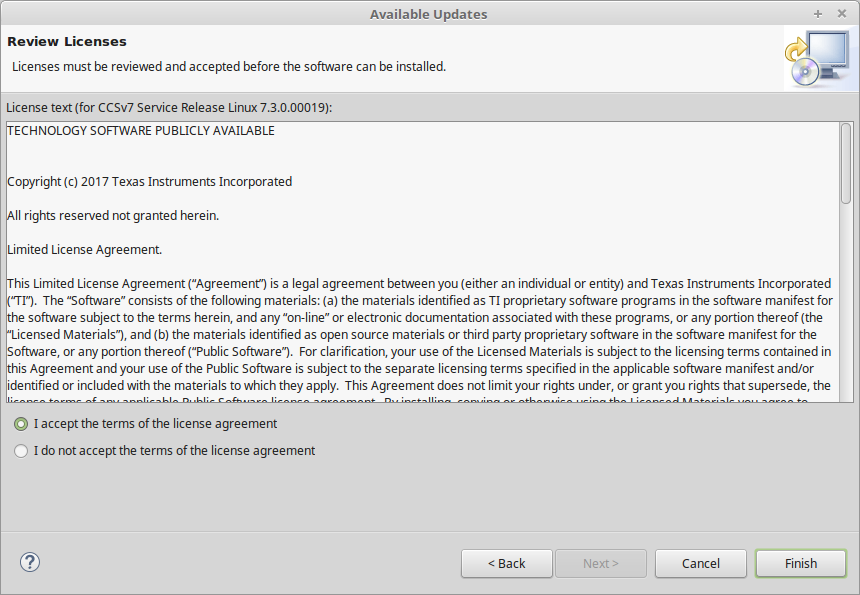Click the help question mark icon
The height and width of the screenshot is (595, 860).
pyautogui.click(x=30, y=562)
